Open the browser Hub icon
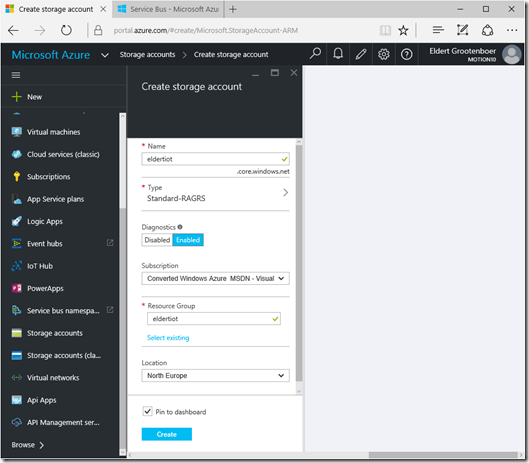This screenshot has width=529, height=463. [438, 30]
